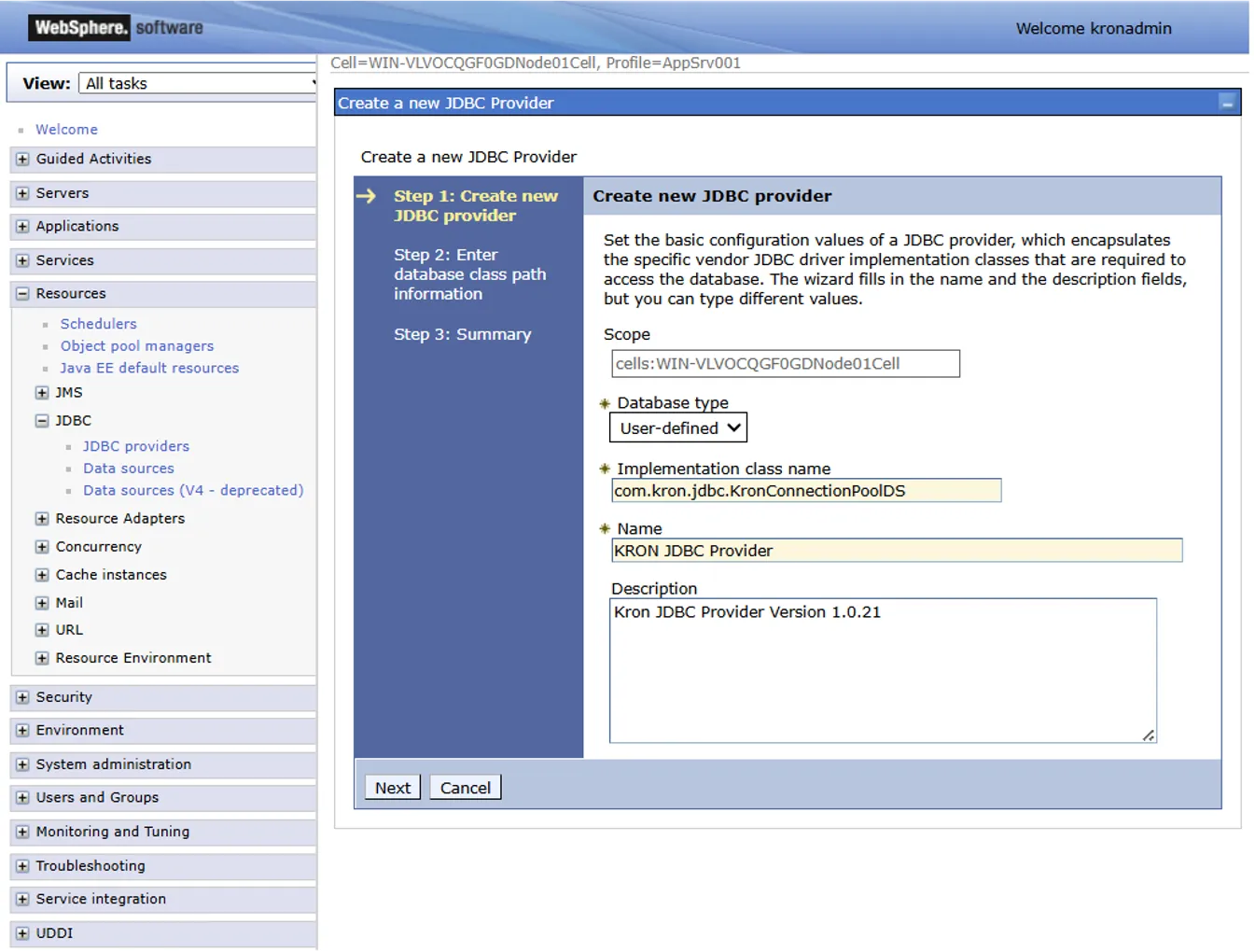Open the Data sources link
Image resolution: width=1255 pixels, height=952 pixels.
tap(129, 469)
